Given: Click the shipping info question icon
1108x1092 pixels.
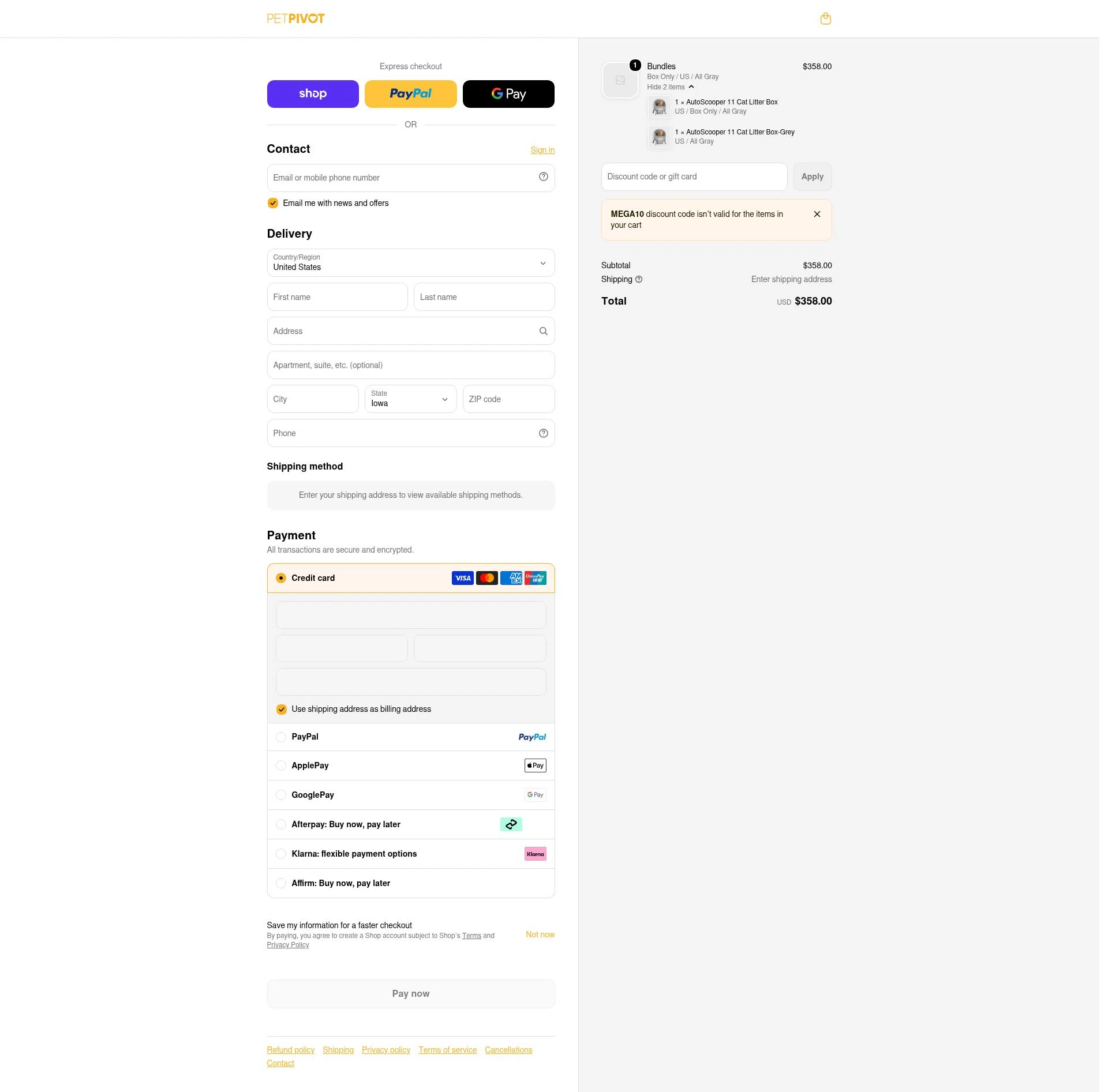Looking at the screenshot, I should tap(639, 279).
